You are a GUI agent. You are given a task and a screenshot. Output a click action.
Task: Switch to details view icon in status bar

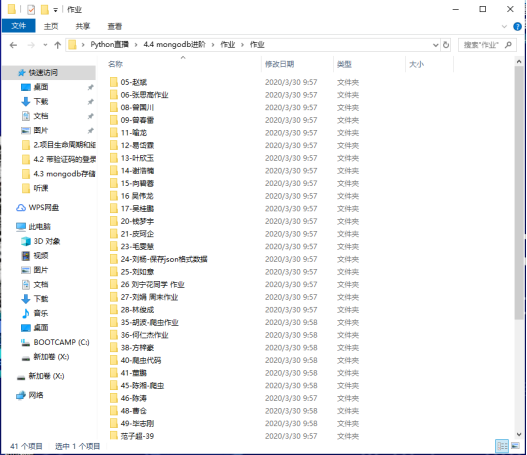(x=502, y=446)
